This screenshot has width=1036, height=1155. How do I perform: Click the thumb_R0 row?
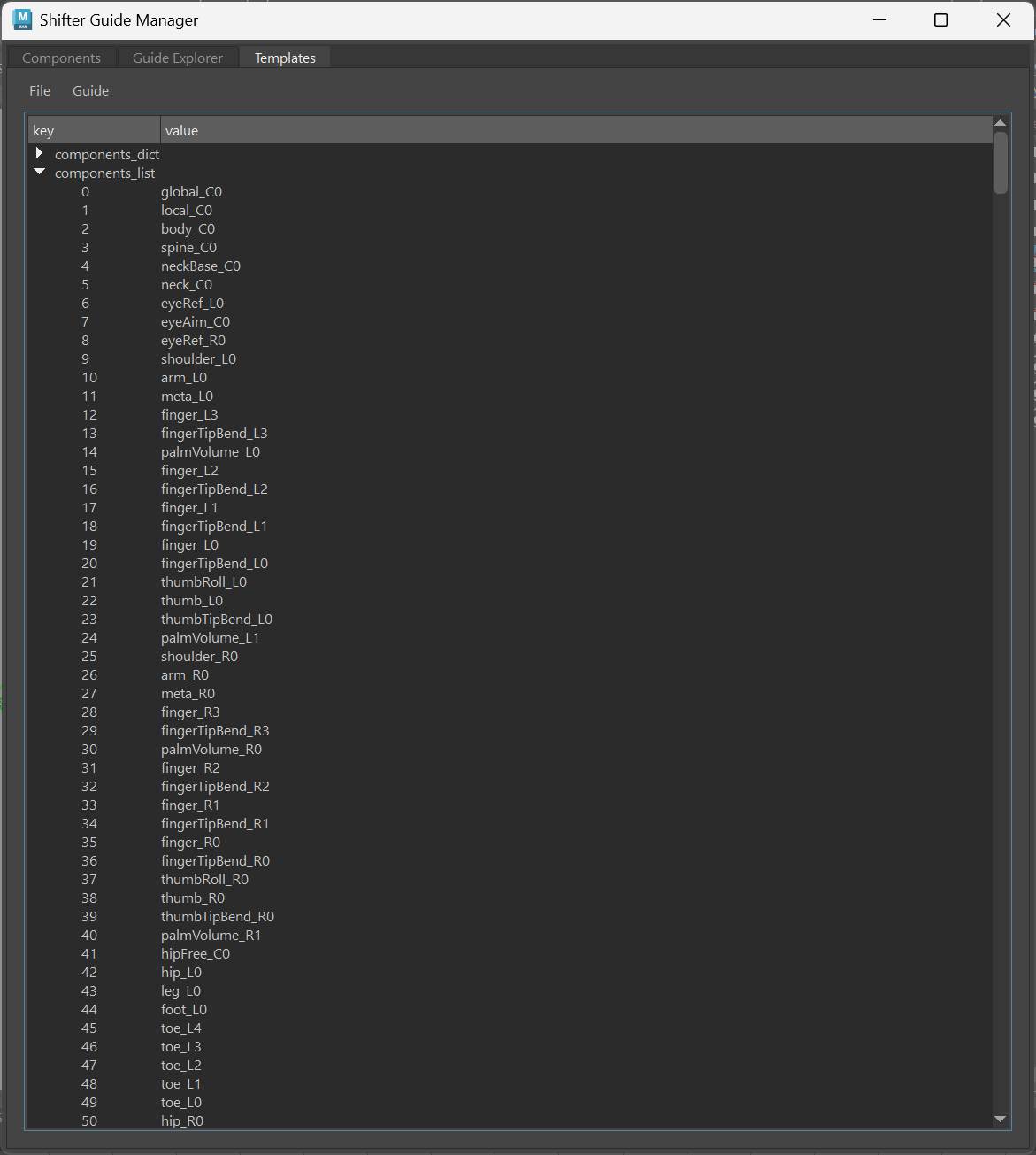pos(510,897)
